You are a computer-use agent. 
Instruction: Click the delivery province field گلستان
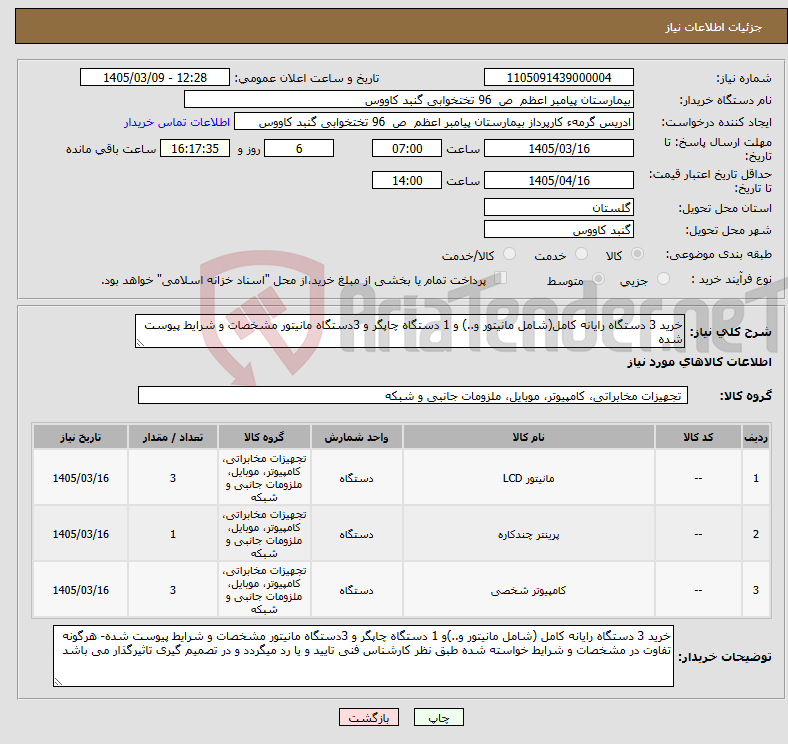[x=558, y=207]
